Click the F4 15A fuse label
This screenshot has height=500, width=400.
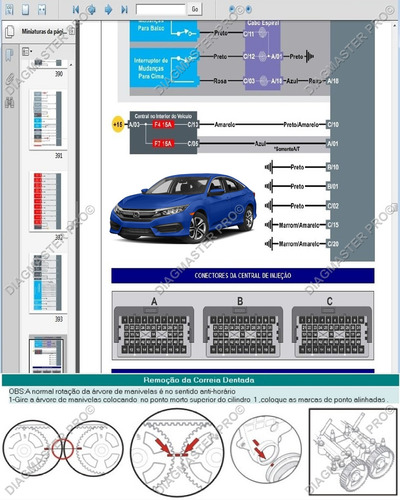click(163, 125)
